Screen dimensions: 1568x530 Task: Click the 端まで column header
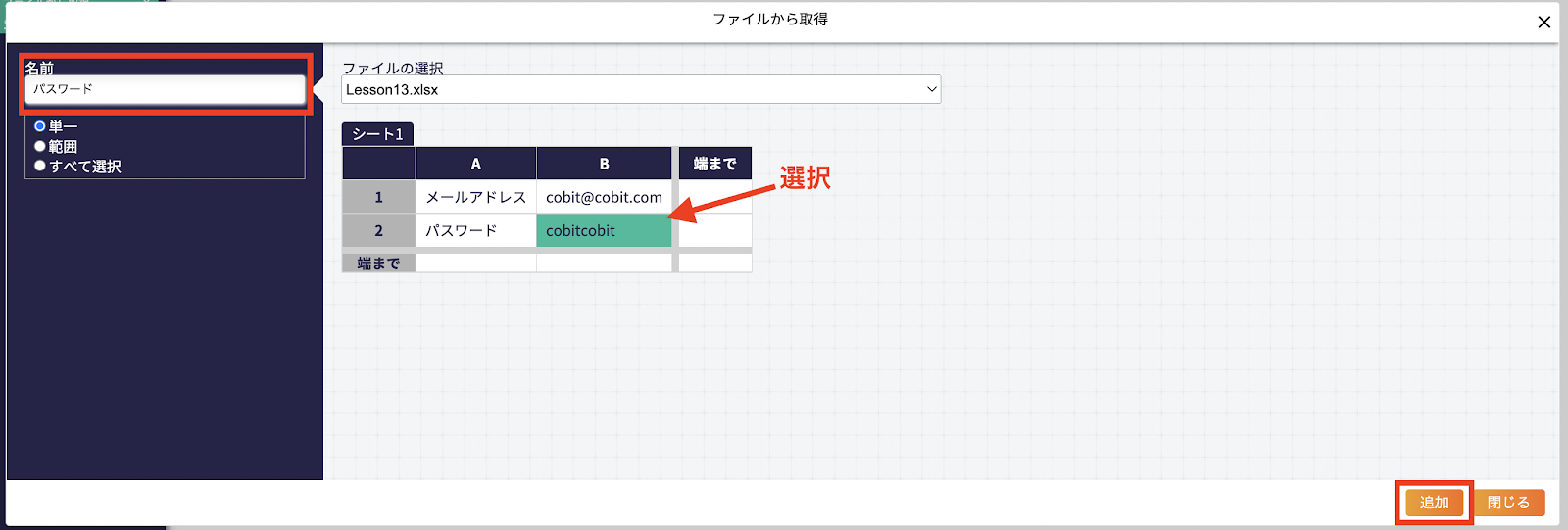point(715,164)
